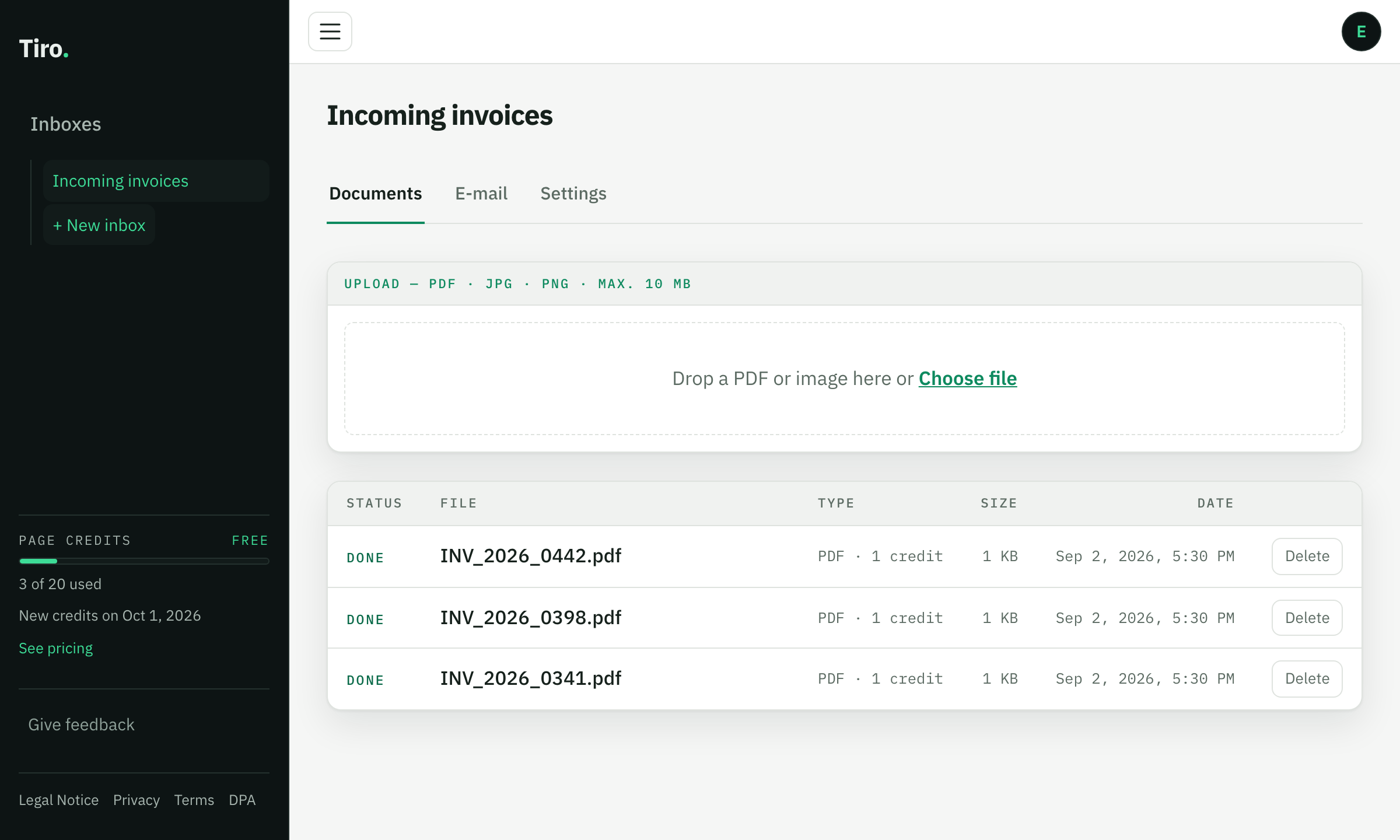Open the Legal Notice link
This screenshot has height=840, width=1400.
[59, 800]
